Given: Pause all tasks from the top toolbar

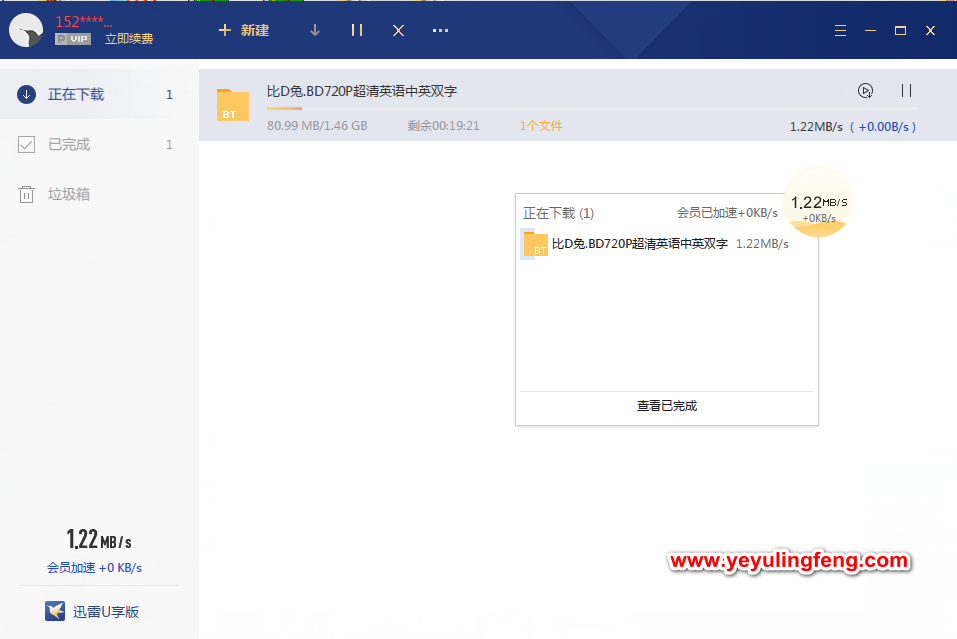Looking at the screenshot, I should click(x=357, y=31).
